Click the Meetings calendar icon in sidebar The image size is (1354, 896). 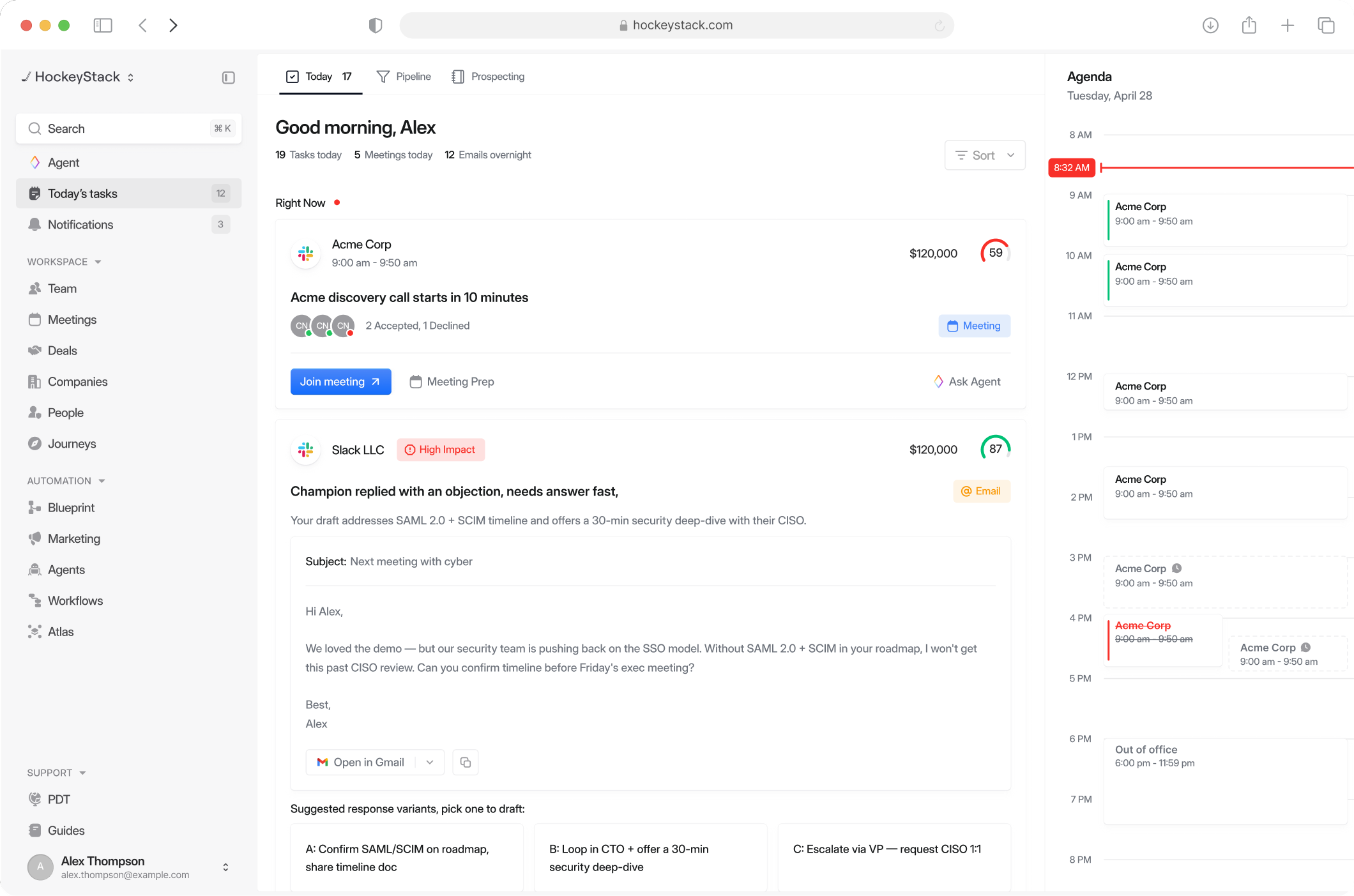(x=35, y=320)
